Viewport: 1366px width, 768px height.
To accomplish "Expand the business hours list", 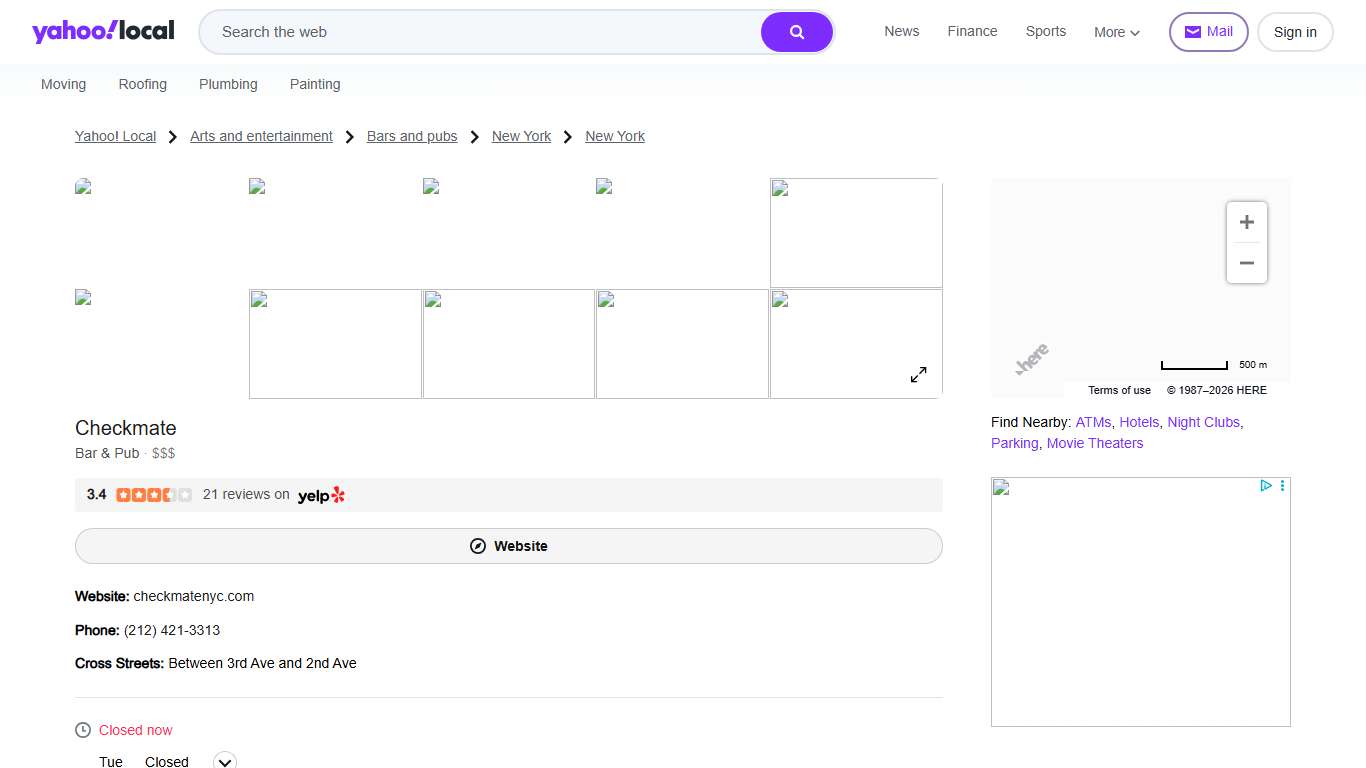I will pos(225,761).
